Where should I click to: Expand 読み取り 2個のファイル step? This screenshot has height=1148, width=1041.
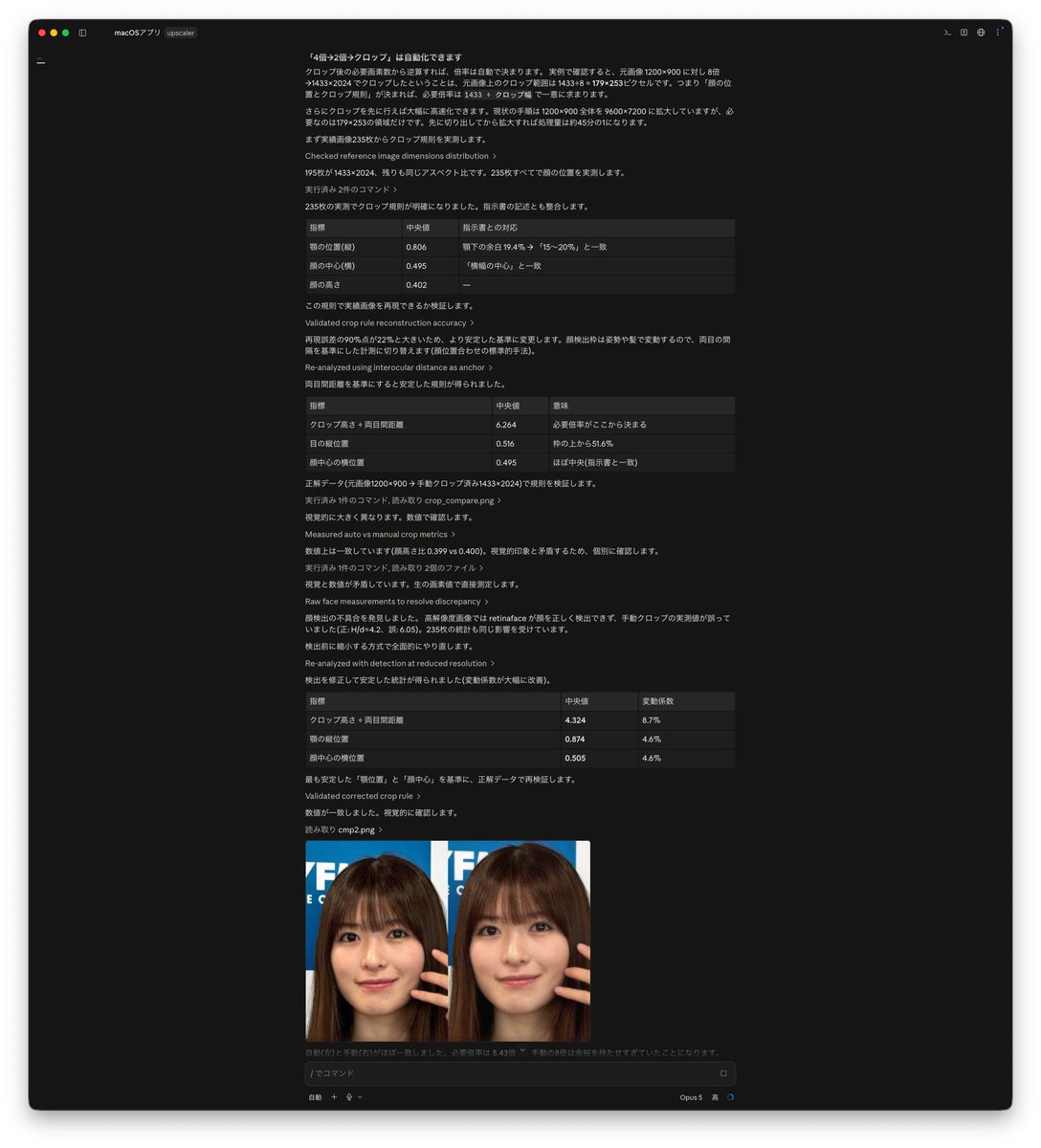click(x=394, y=568)
